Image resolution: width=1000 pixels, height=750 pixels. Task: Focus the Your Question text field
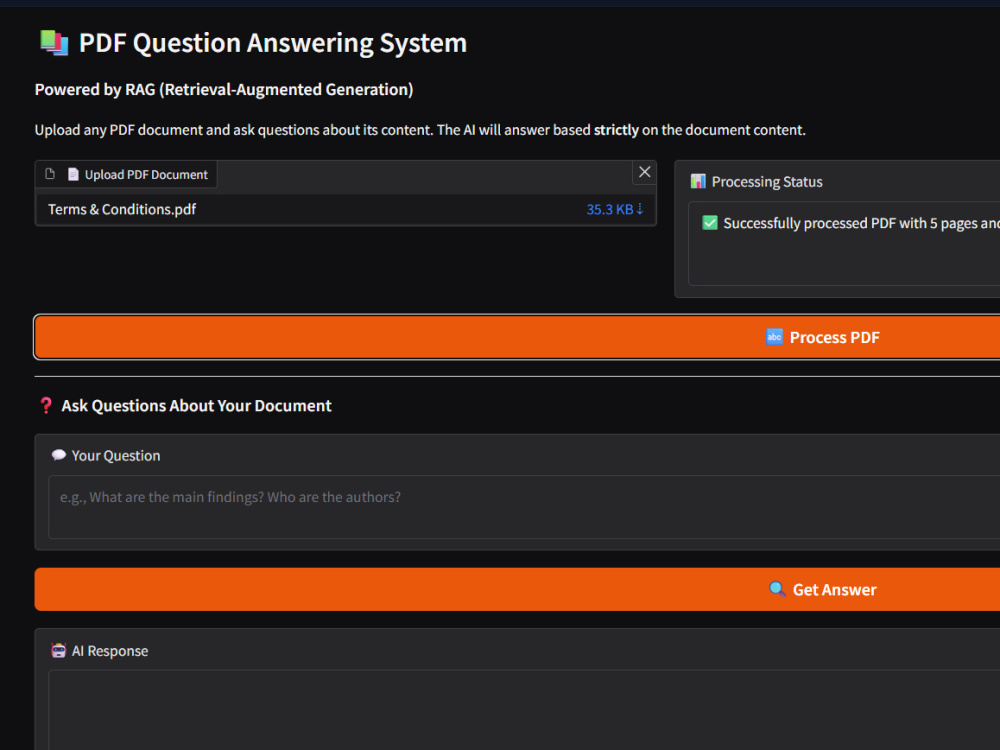(524, 507)
